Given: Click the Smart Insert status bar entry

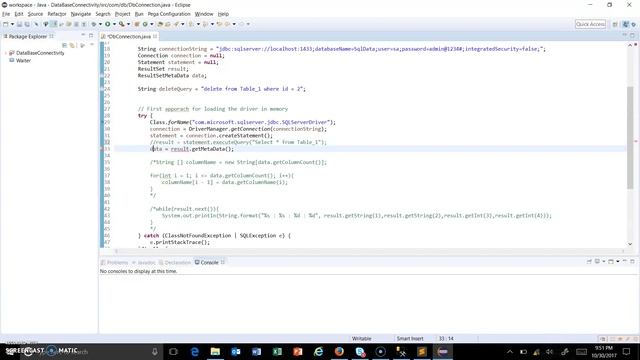Looking at the screenshot, I should pos(410,338).
